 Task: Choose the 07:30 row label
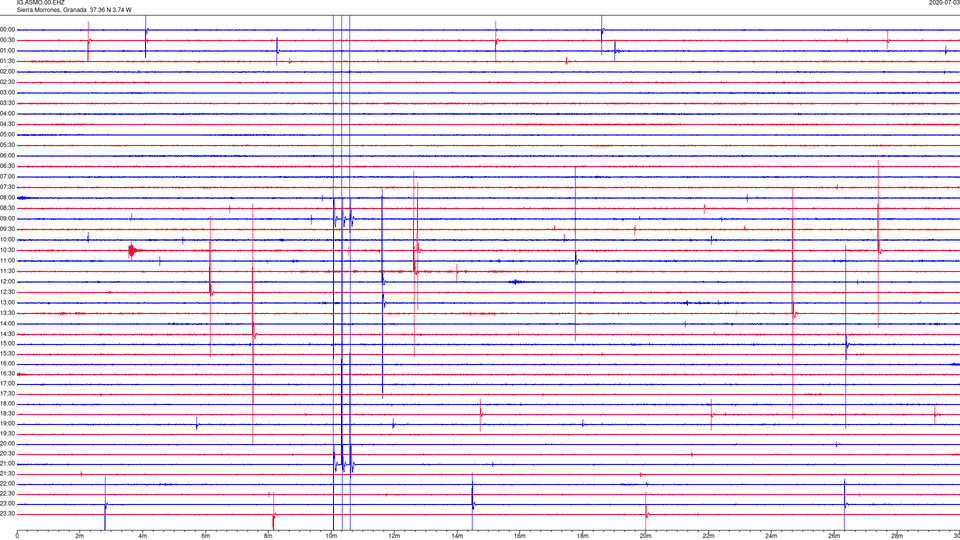pyautogui.click(x=7, y=187)
